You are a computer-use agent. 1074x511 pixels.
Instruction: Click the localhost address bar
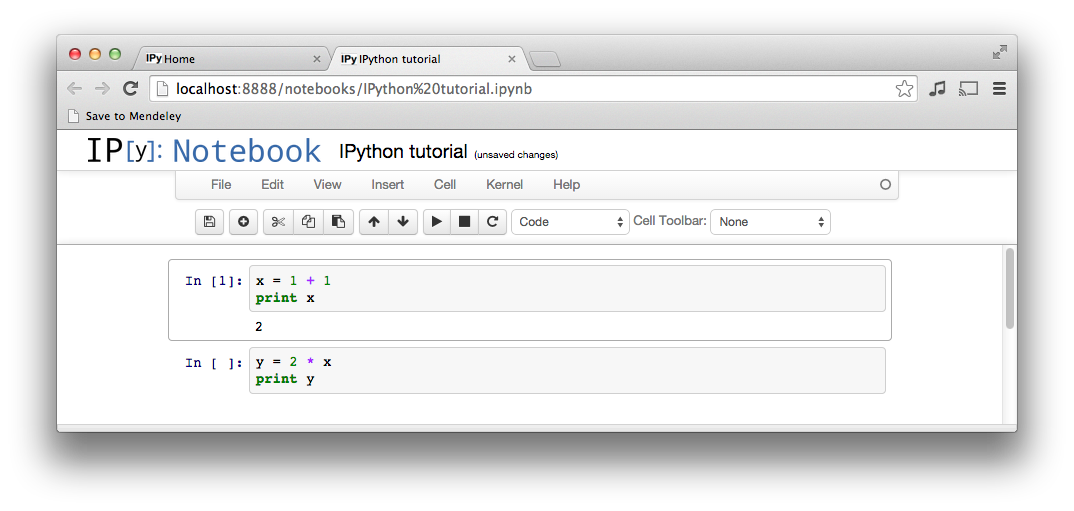click(520, 89)
